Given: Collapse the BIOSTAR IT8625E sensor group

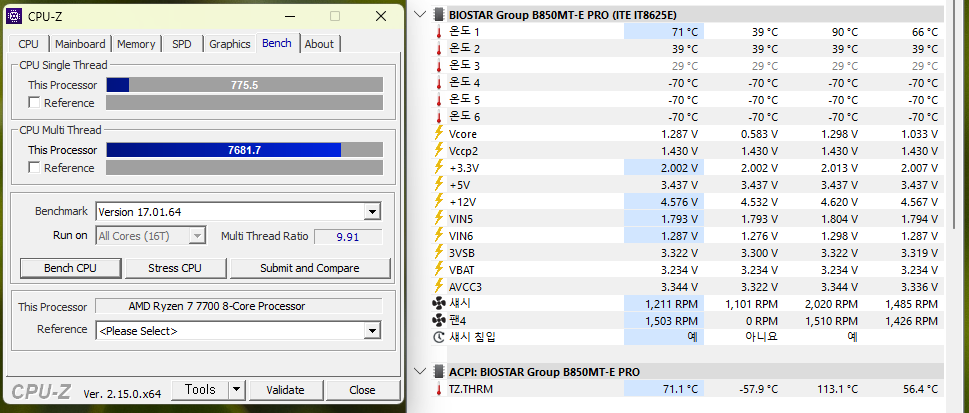Looking at the screenshot, I should point(421,14).
